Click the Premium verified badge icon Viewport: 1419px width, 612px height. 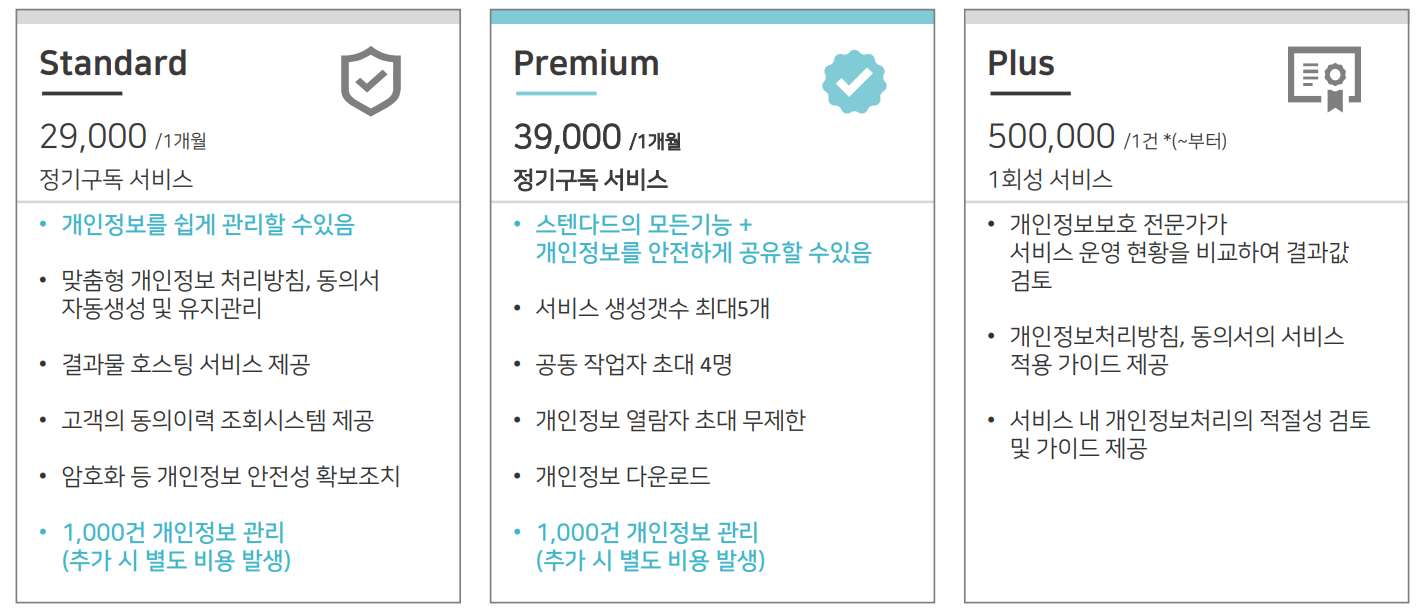point(854,82)
